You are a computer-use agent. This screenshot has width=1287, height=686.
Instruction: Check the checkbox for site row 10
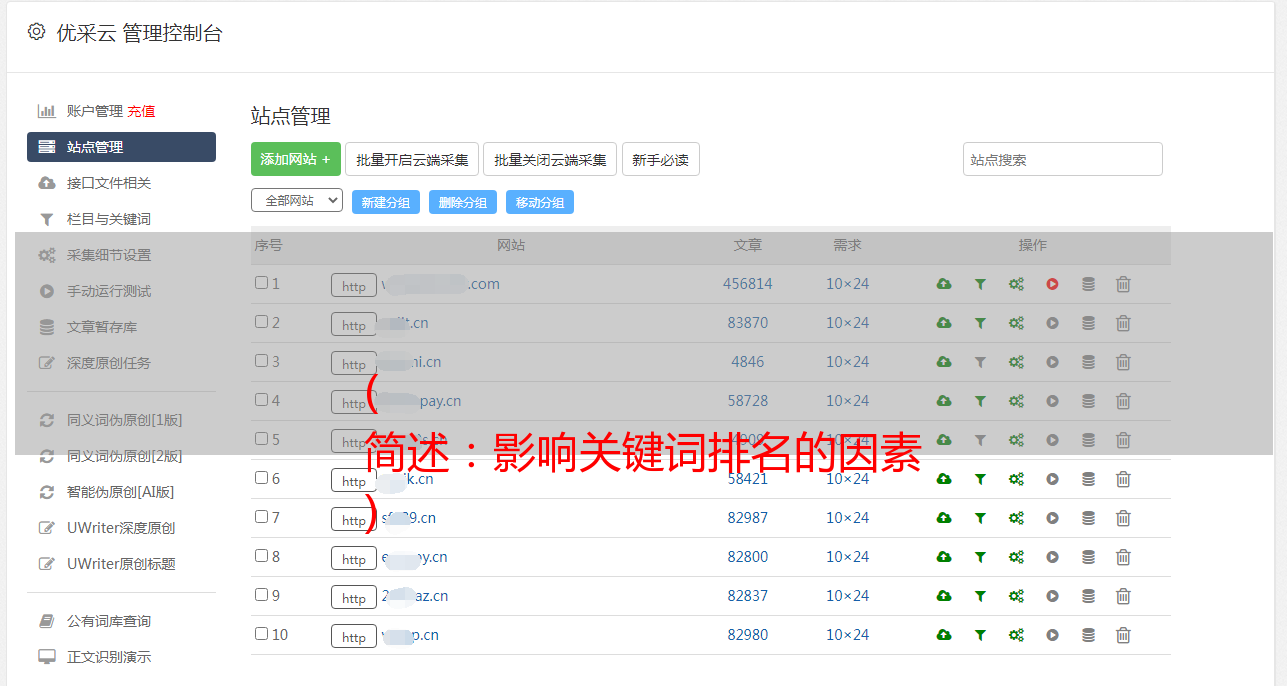(261, 634)
